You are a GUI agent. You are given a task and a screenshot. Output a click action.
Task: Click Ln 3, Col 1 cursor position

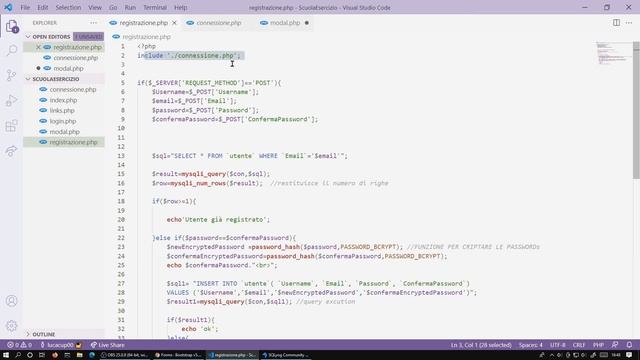pyautogui.click(x=481, y=345)
